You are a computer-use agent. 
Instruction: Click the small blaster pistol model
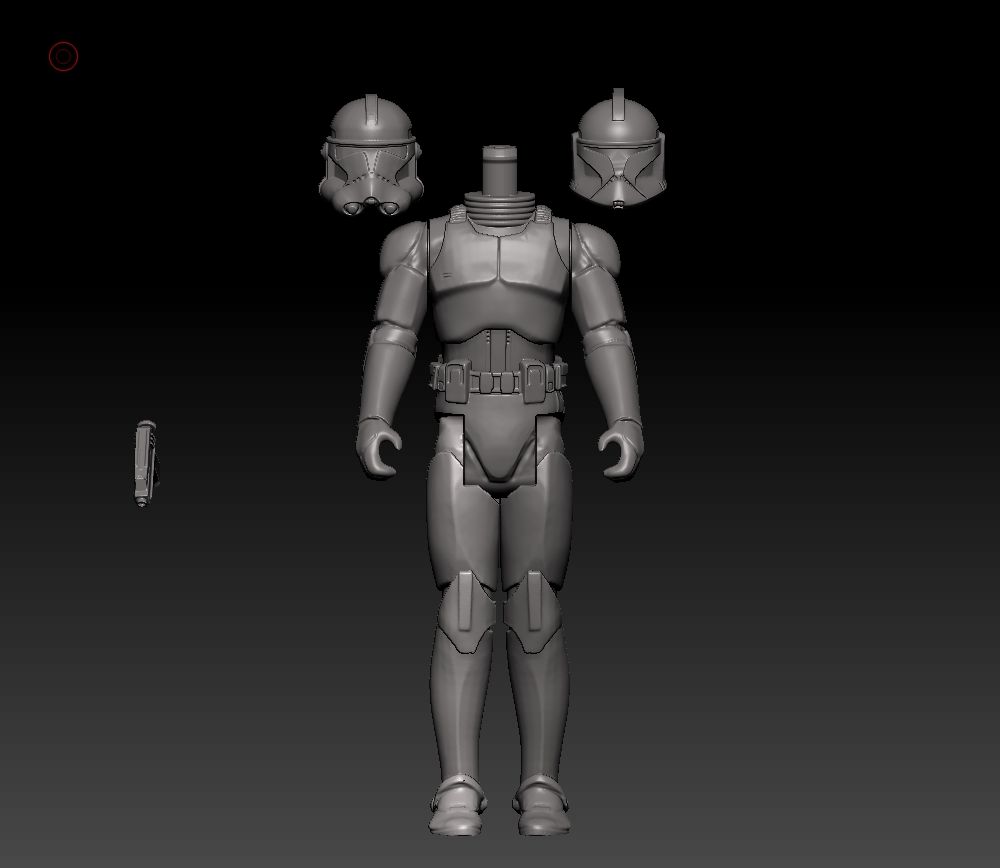coord(145,464)
